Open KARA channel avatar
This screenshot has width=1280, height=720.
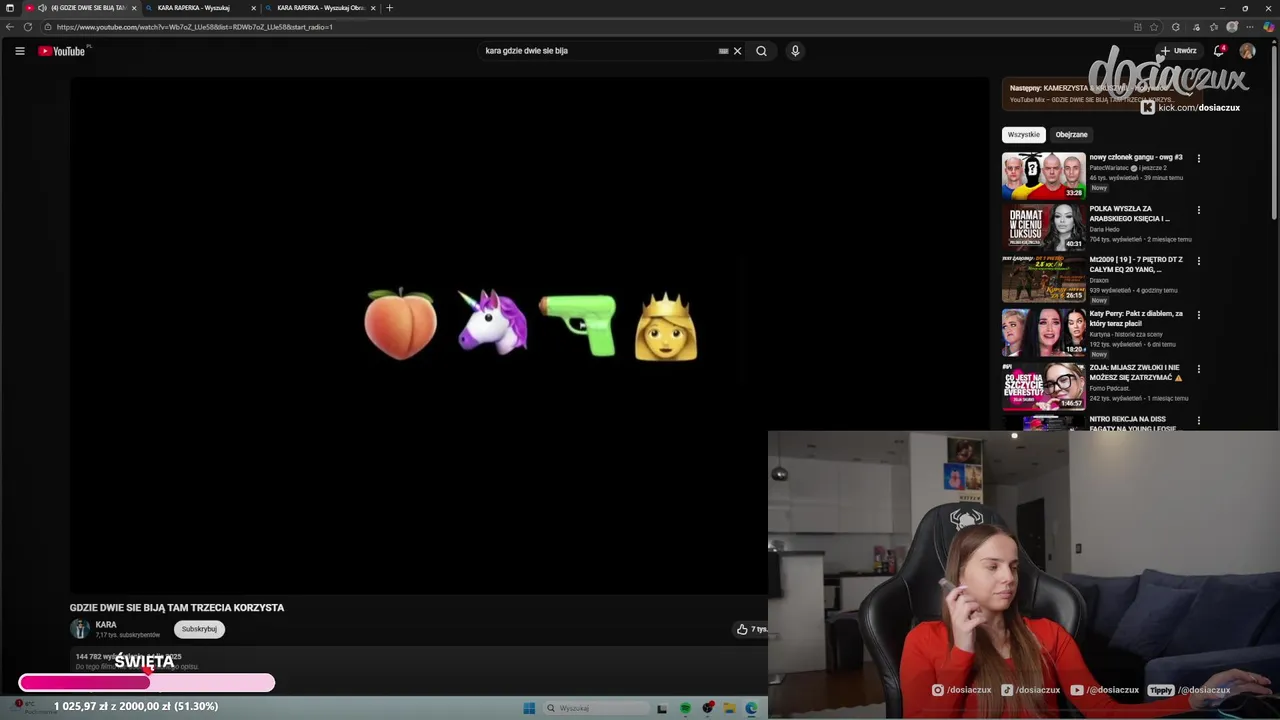click(80, 629)
